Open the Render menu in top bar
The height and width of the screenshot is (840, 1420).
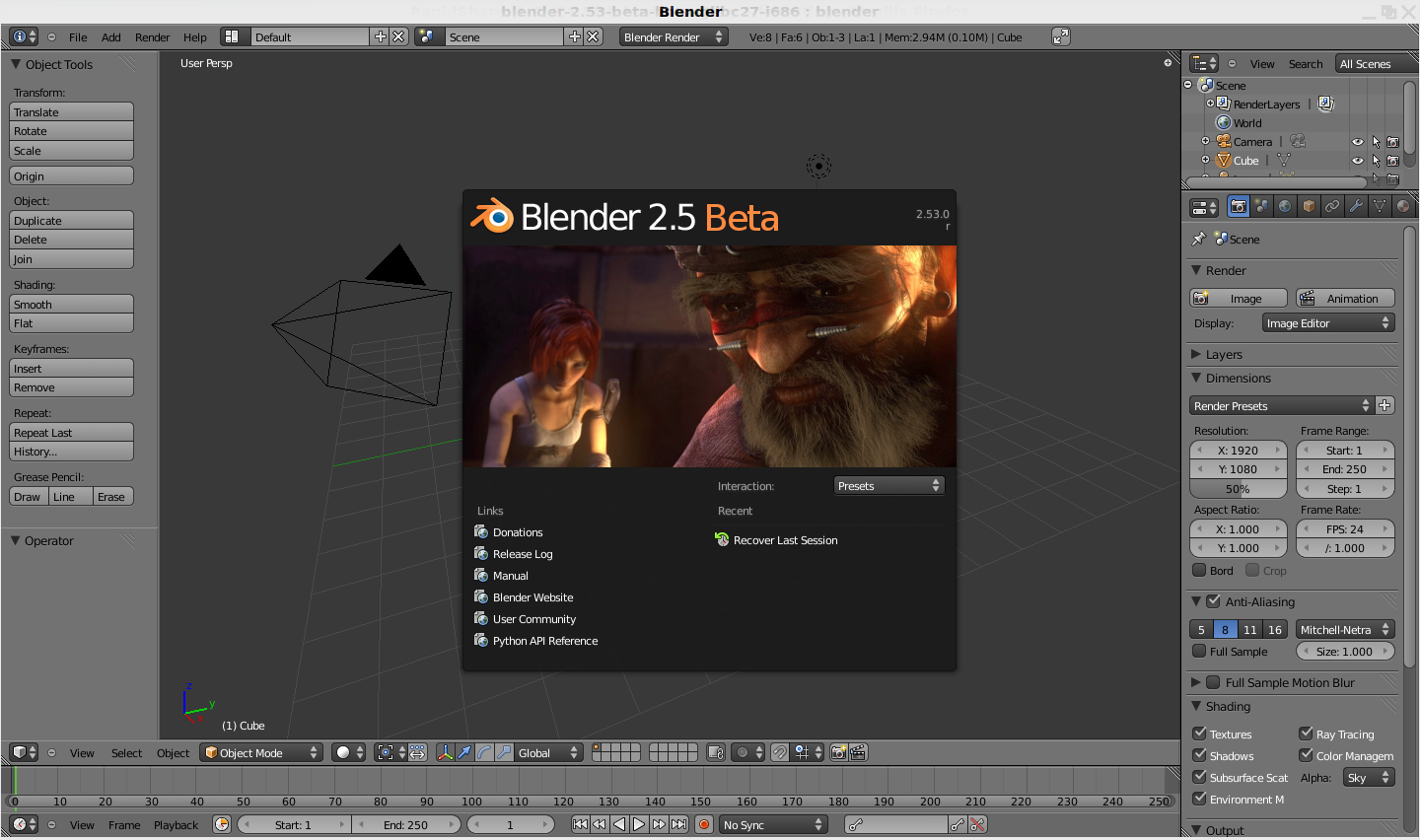point(153,37)
